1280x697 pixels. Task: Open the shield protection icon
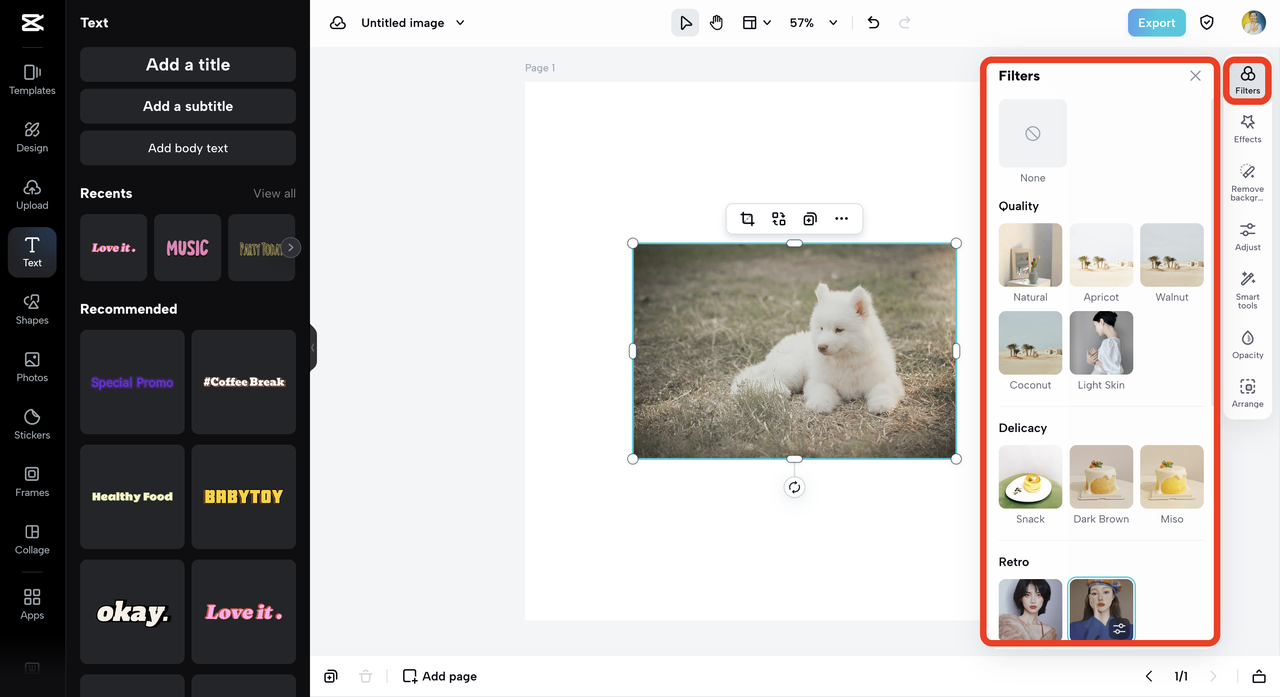pos(1207,23)
